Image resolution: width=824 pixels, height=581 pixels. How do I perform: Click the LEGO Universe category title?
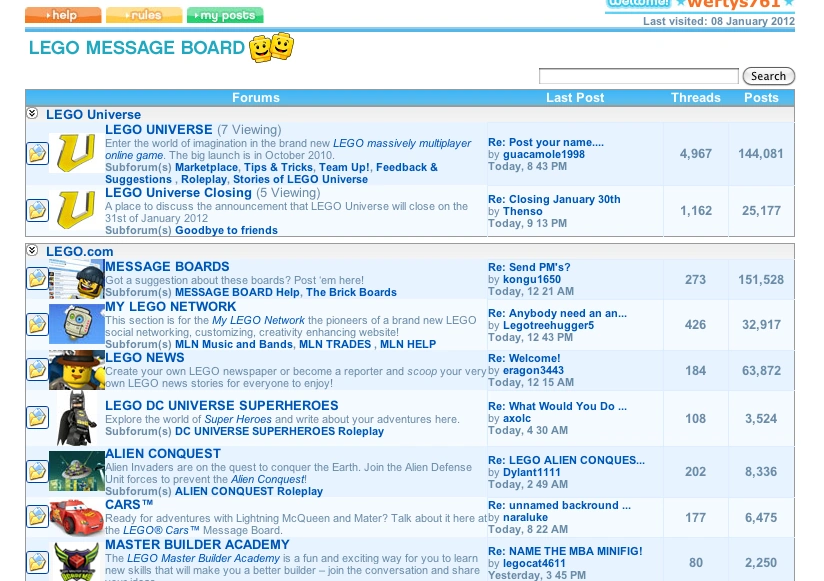pos(93,115)
